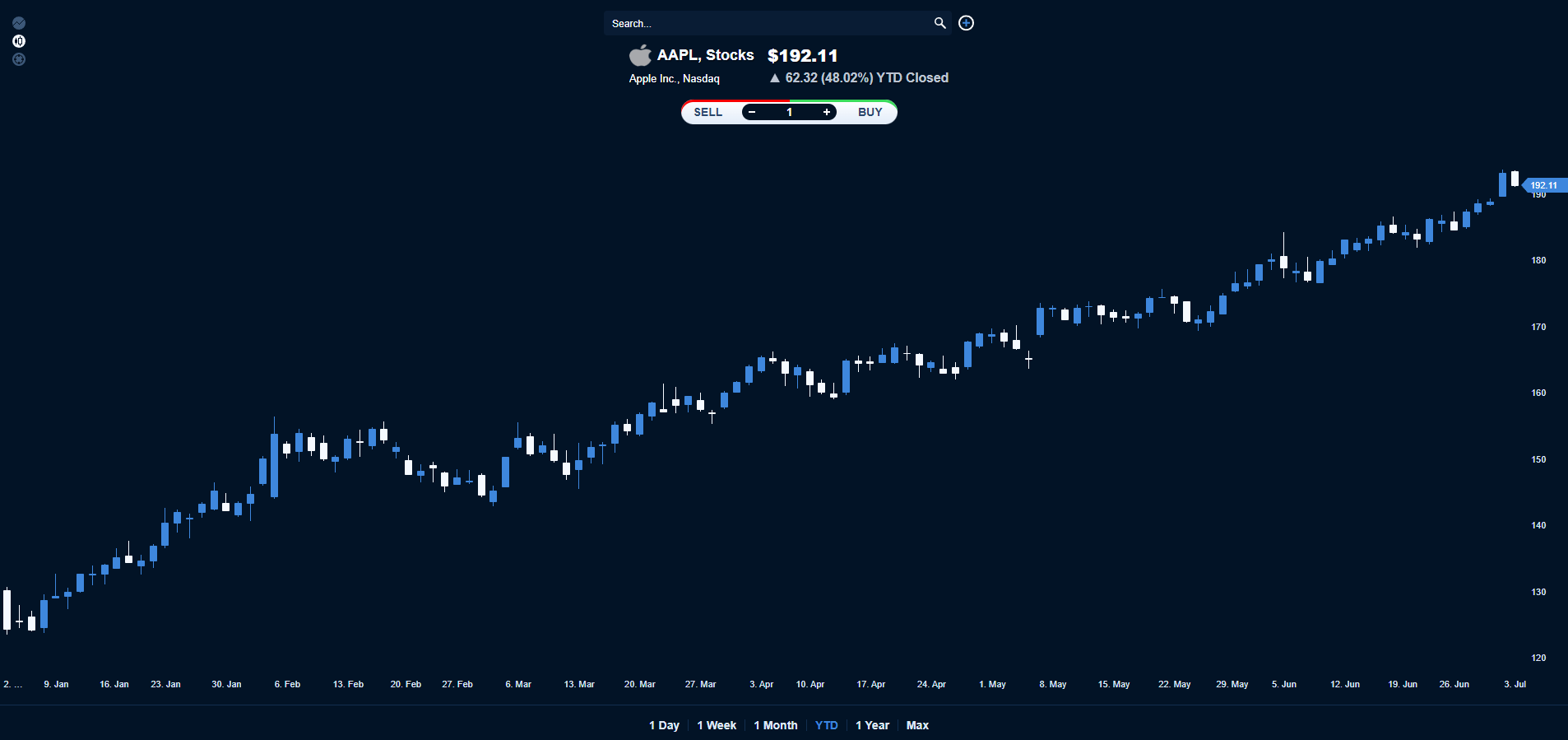
Task: Toggle the candlestick mode in the sidebar
Action: (19, 41)
